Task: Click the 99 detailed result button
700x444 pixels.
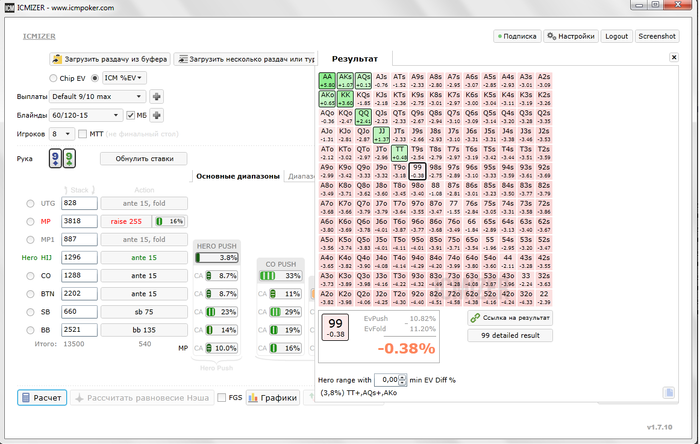Action: [x=510, y=335]
